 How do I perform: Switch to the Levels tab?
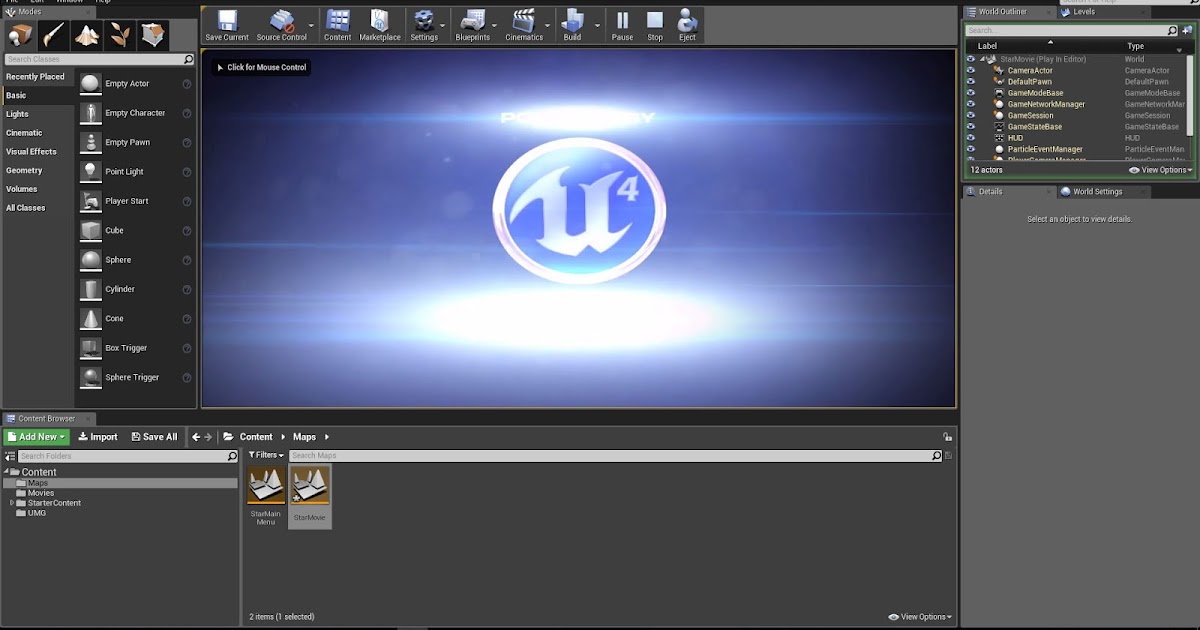[1084, 12]
